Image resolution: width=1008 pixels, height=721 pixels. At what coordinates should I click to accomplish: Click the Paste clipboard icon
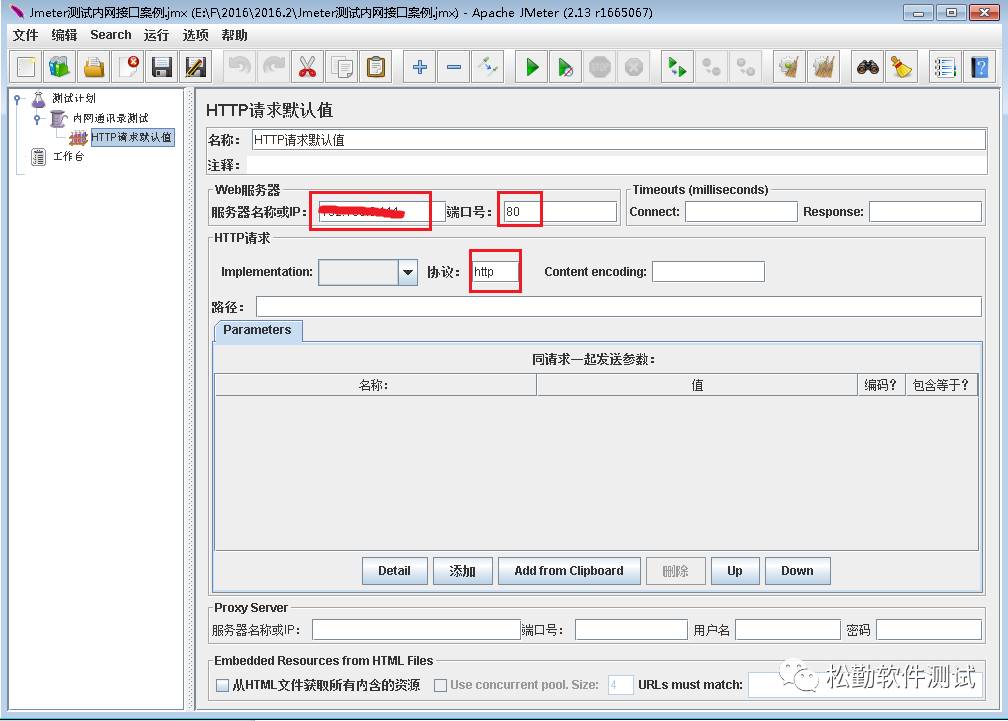[375, 67]
